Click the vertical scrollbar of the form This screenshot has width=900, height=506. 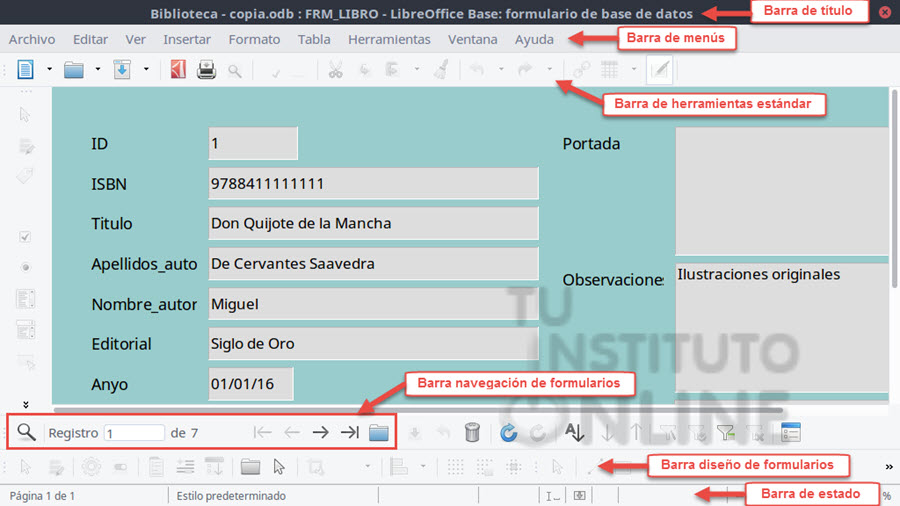(x=894, y=188)
